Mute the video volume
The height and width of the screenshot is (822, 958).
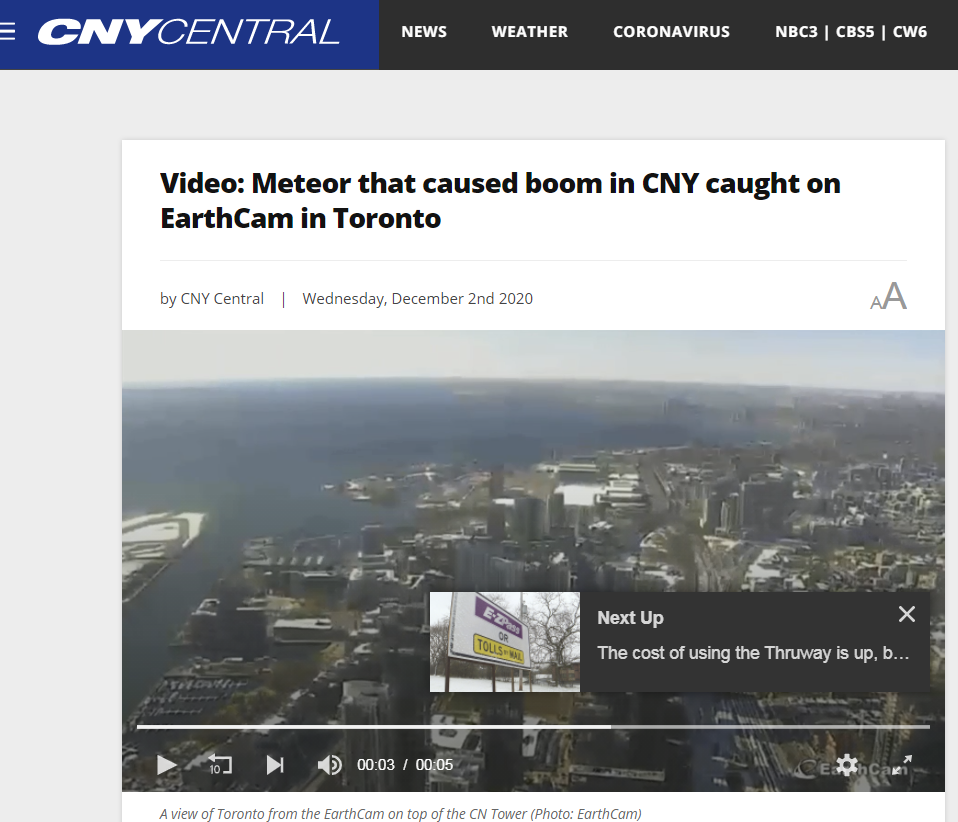pyautogui.click(x=330, y=765)
